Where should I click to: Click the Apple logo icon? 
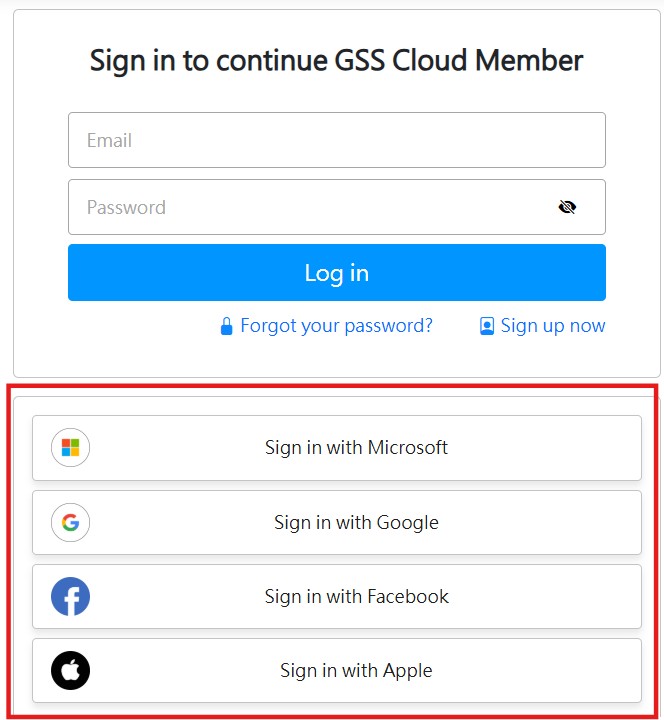tap(70, 670)
